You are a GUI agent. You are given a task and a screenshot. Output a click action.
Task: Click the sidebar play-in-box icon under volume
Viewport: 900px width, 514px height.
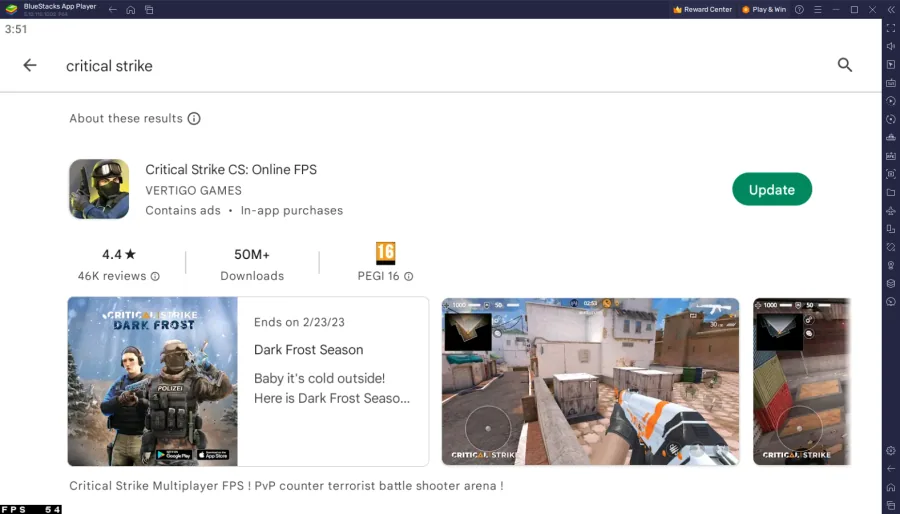pos(891,65)
